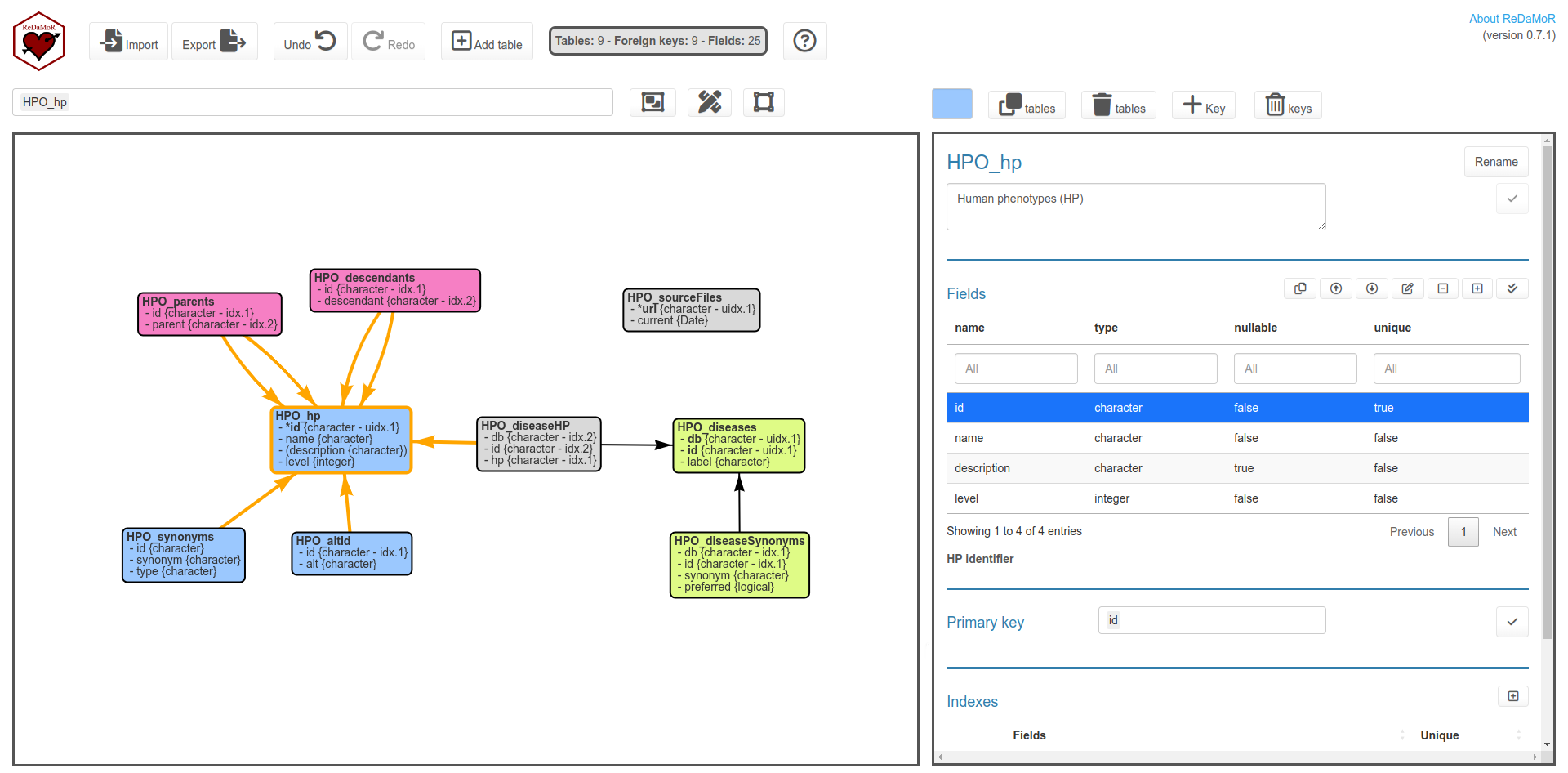The height and width of the screenshot is (773, 1568).
Task: Confirm the table comment with checkmark
Action: 1512,199
